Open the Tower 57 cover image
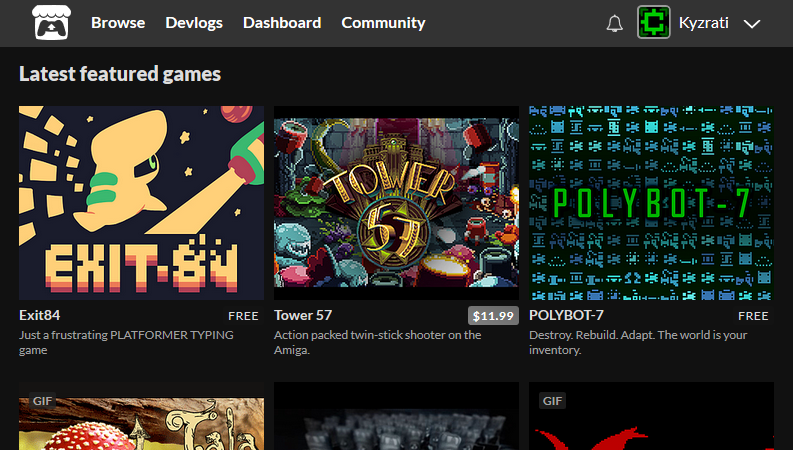This screenshot has width=793, height=450. [396, 203]
